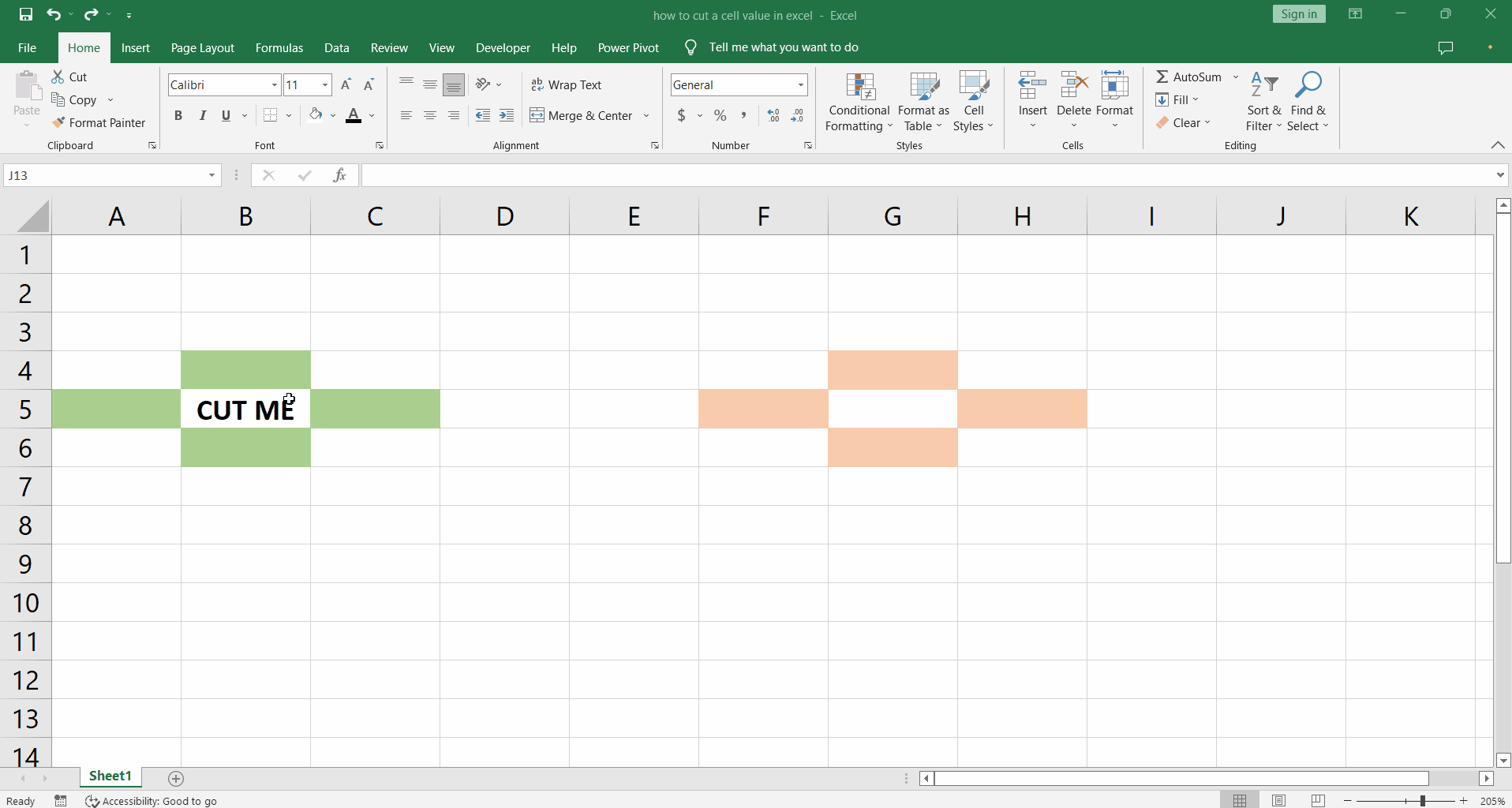This screenshot has height=808, width=1512.
Task: Switch to the Page Layout tab
Action: point(203,47)
